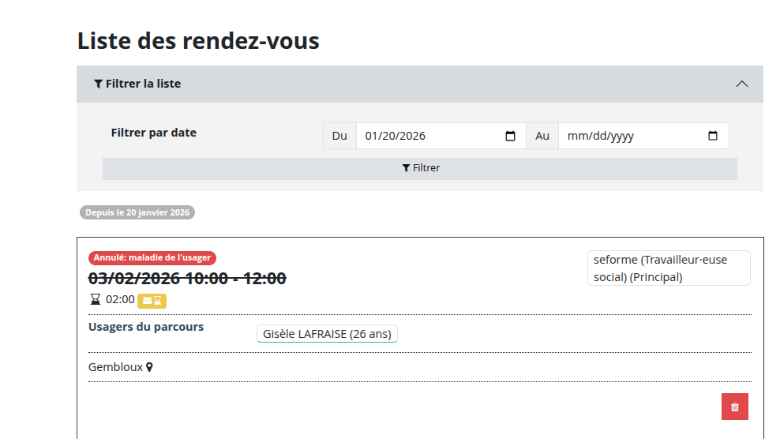
Task: Click into the Du date field 01/20/2026
Action: [x=430, y=136]
